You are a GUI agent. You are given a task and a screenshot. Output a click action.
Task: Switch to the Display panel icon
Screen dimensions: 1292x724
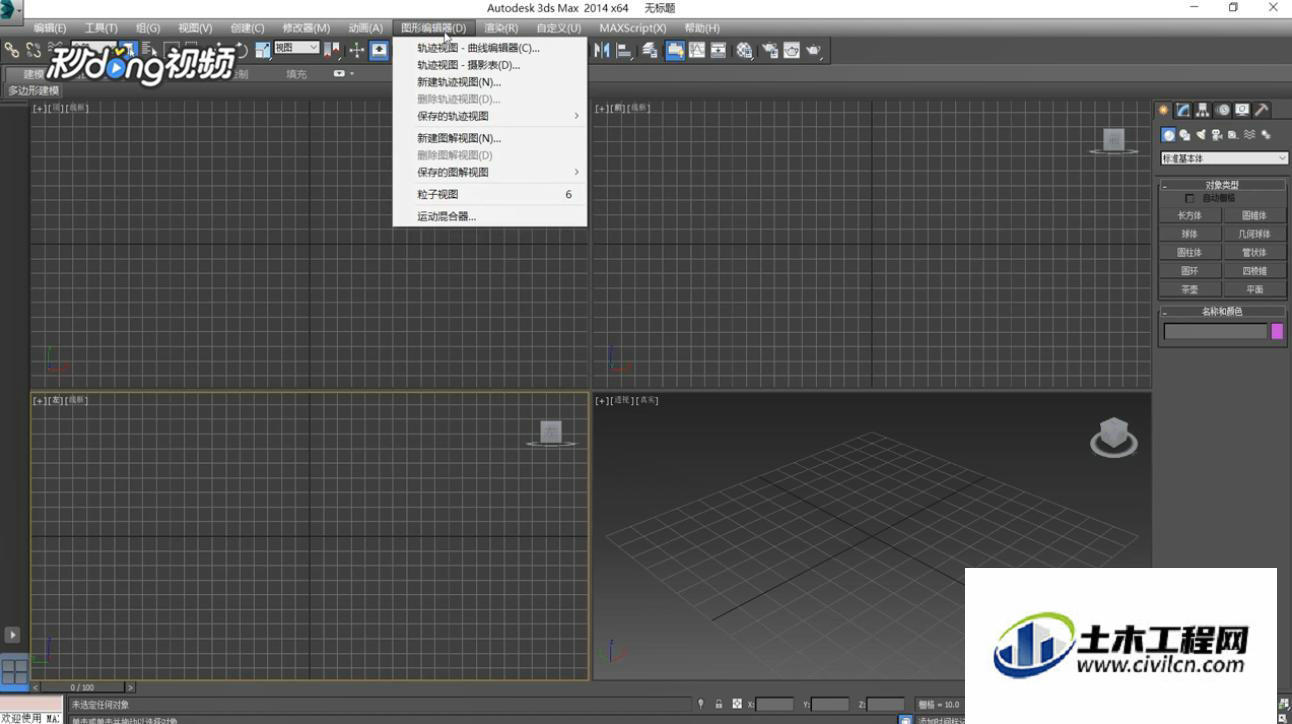1242,110
